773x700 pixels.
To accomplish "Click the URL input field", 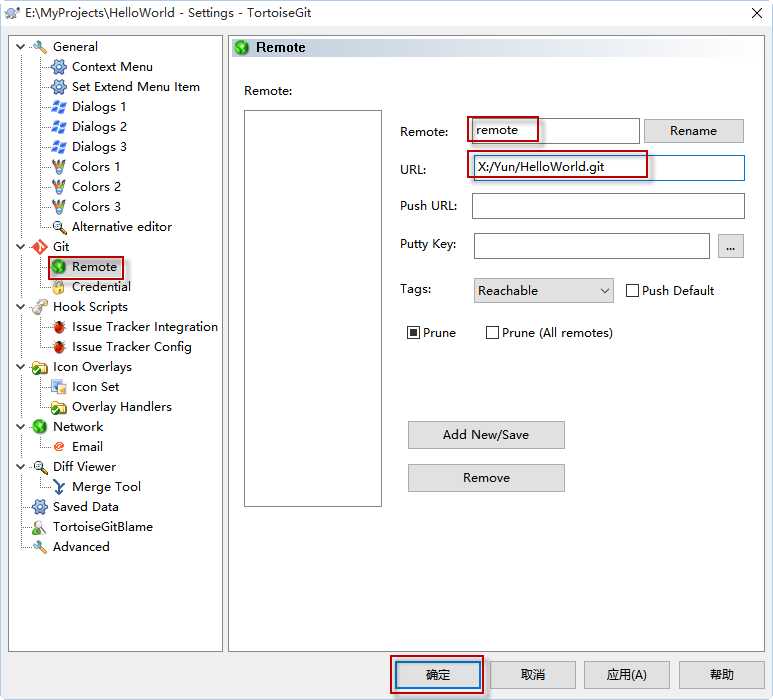I will pyautogui.click(x=608, y=168).
